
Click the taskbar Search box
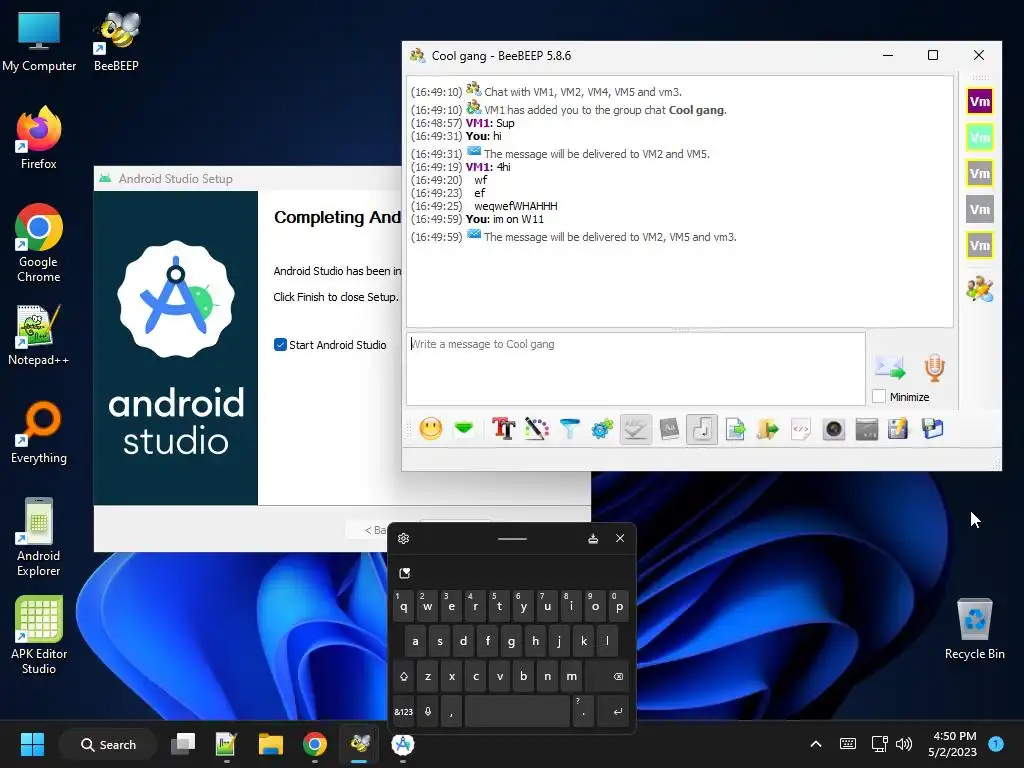tap(108, 744)
